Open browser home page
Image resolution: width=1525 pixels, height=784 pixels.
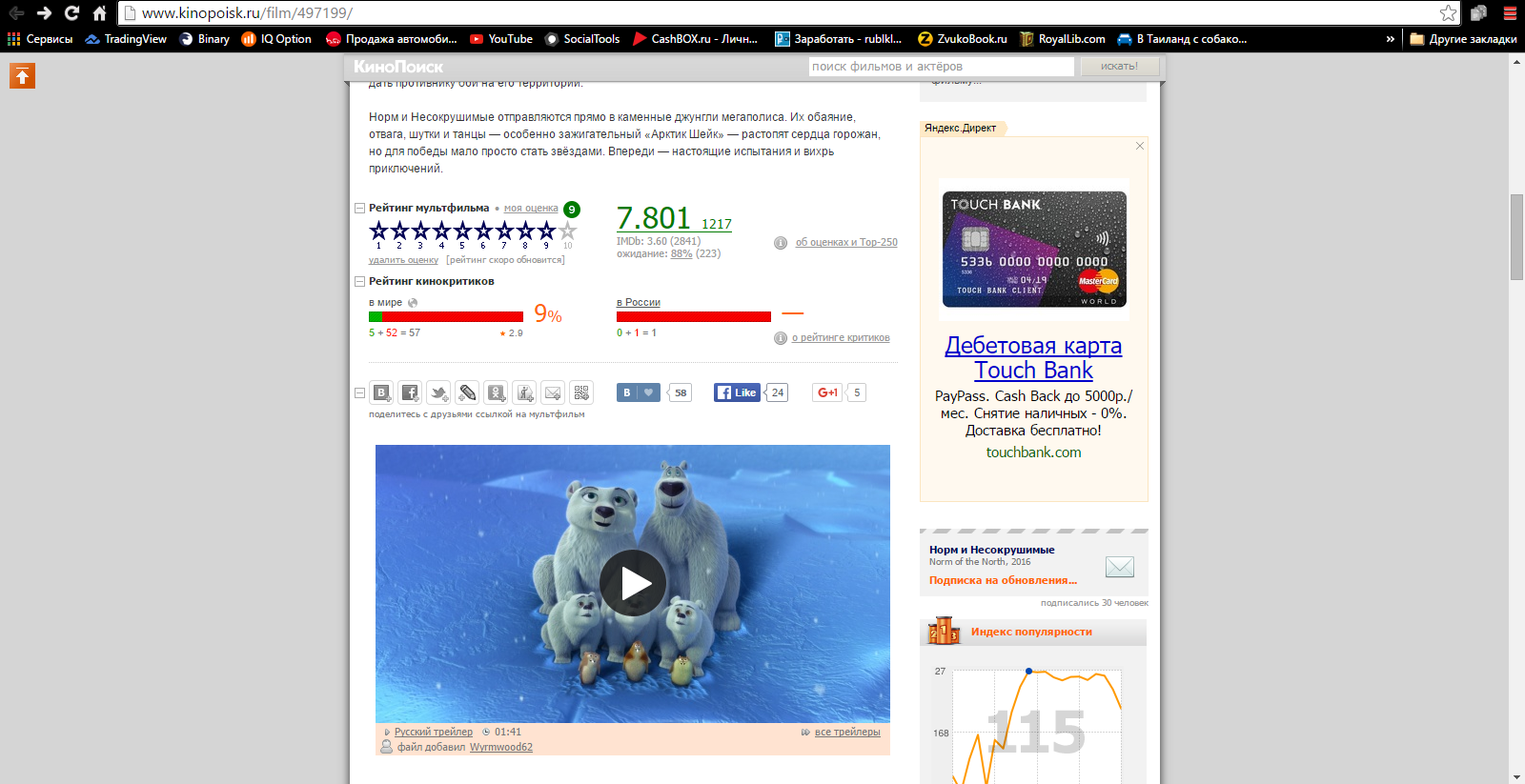pyautogui.click(x=99, y=13)
